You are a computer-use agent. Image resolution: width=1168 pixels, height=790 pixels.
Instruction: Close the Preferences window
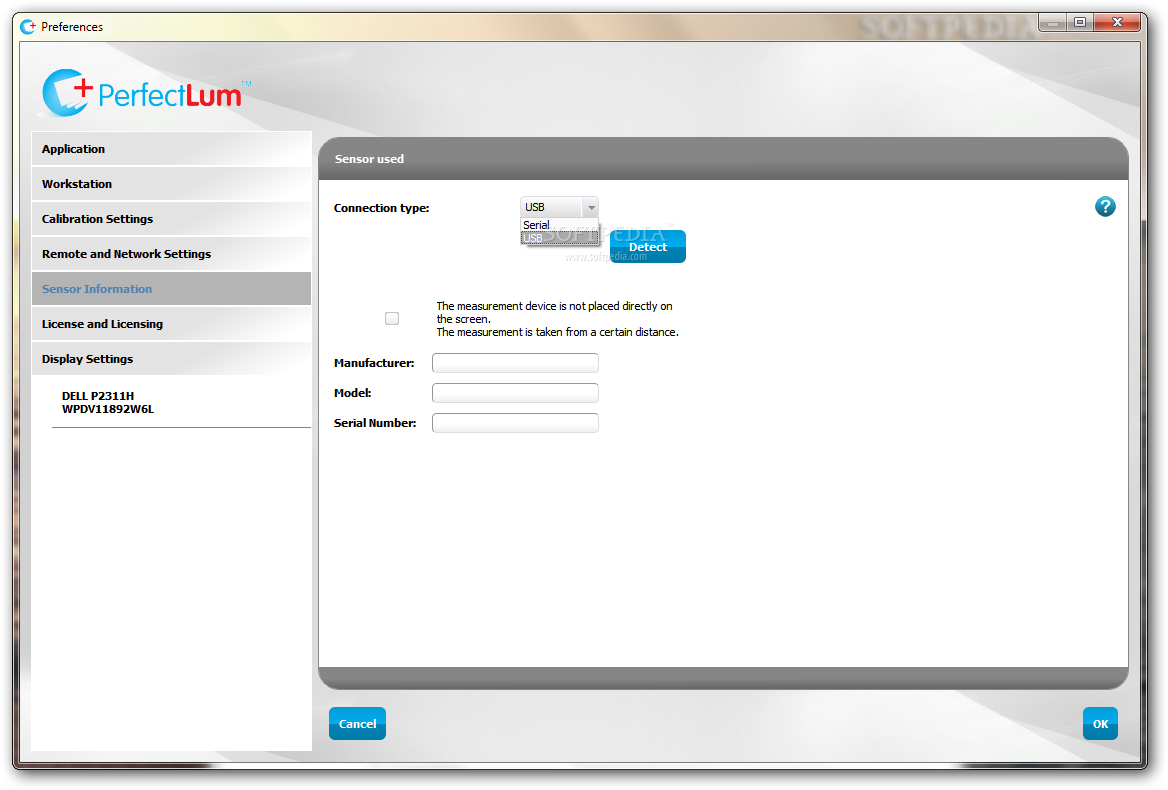pyautogui.click(x=1117, y=23)
